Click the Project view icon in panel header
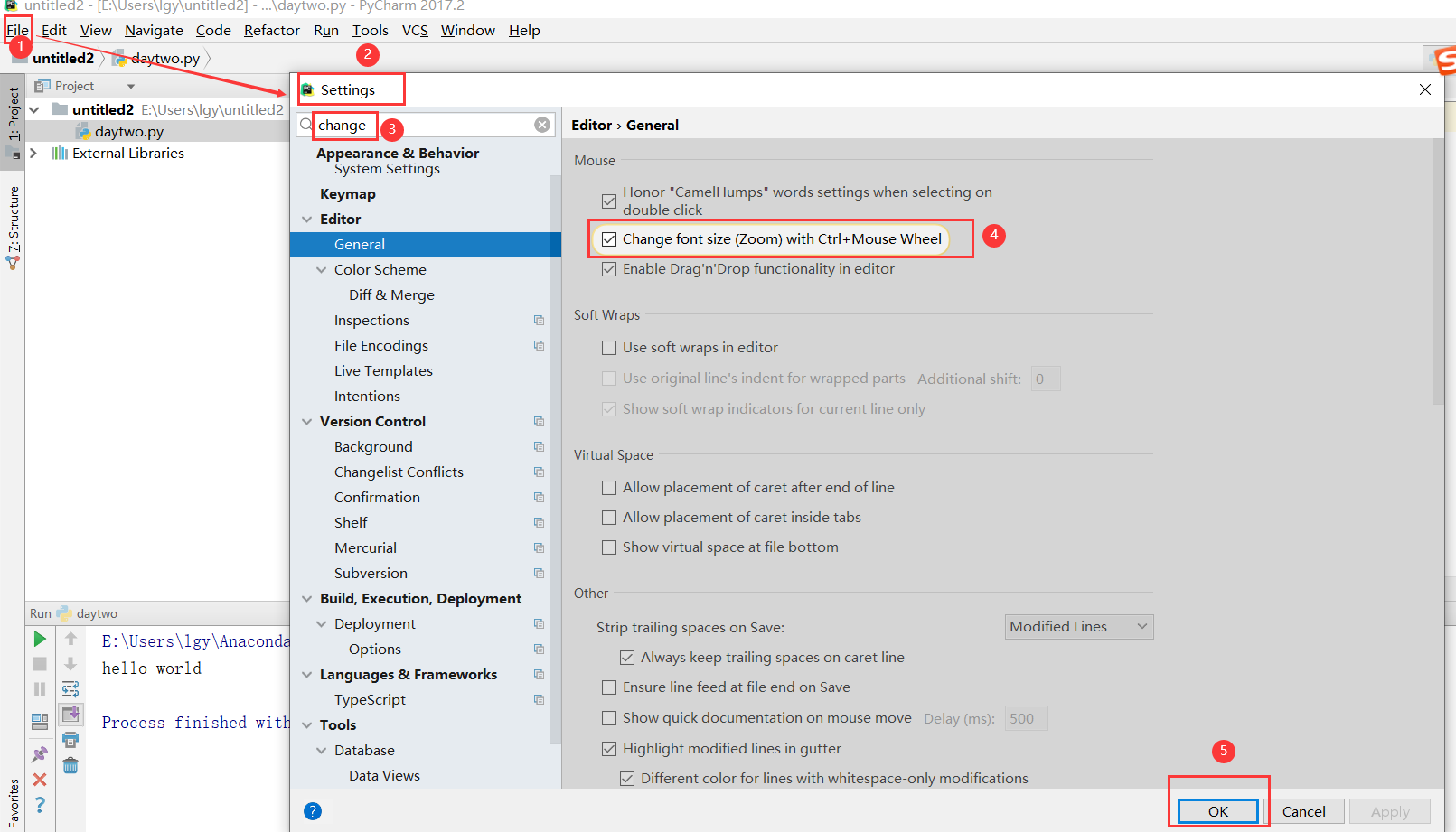Image resolution: width=1456 pixels, height=832 pixels. click(42, 86)
